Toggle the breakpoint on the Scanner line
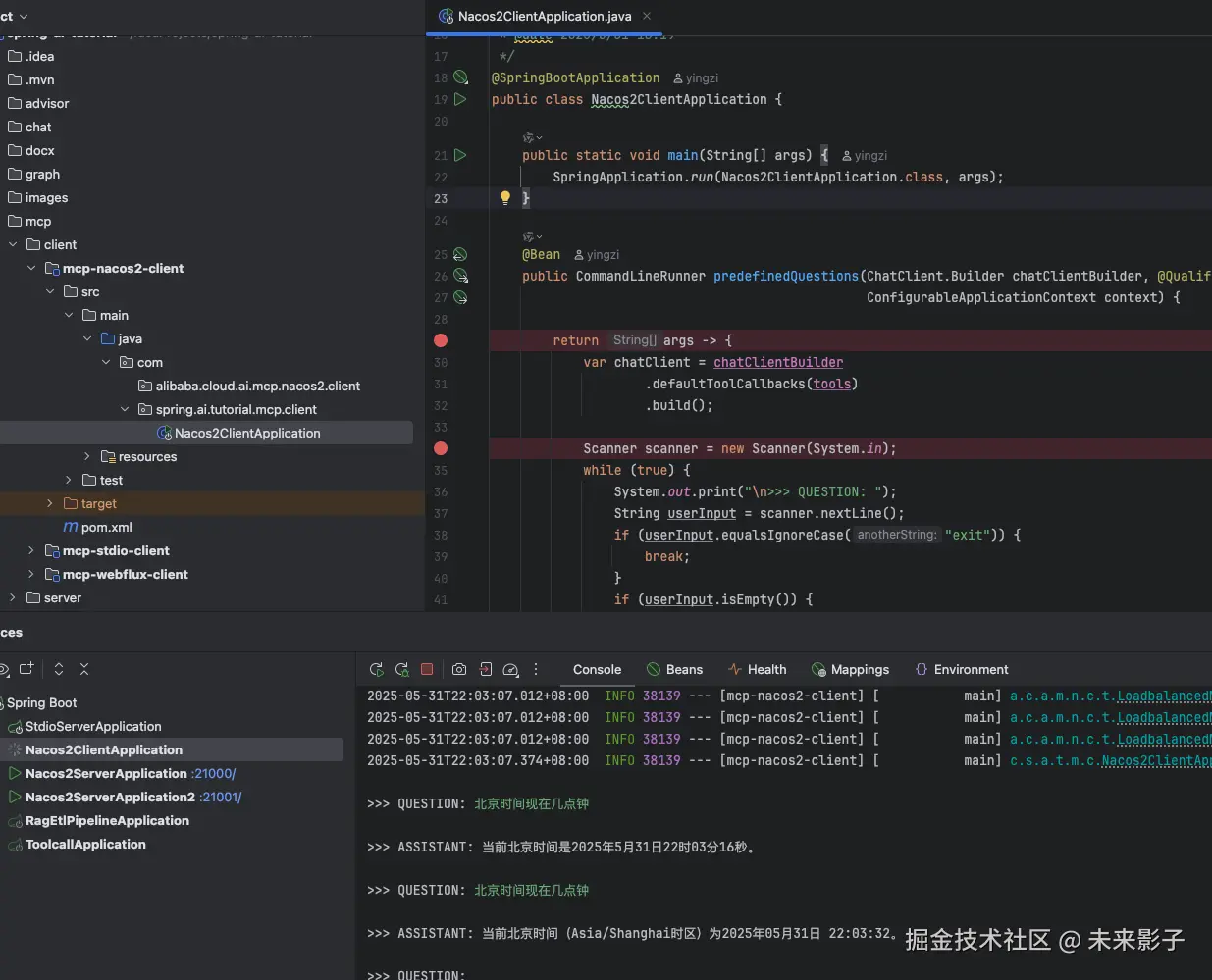 tap(441, 448)
